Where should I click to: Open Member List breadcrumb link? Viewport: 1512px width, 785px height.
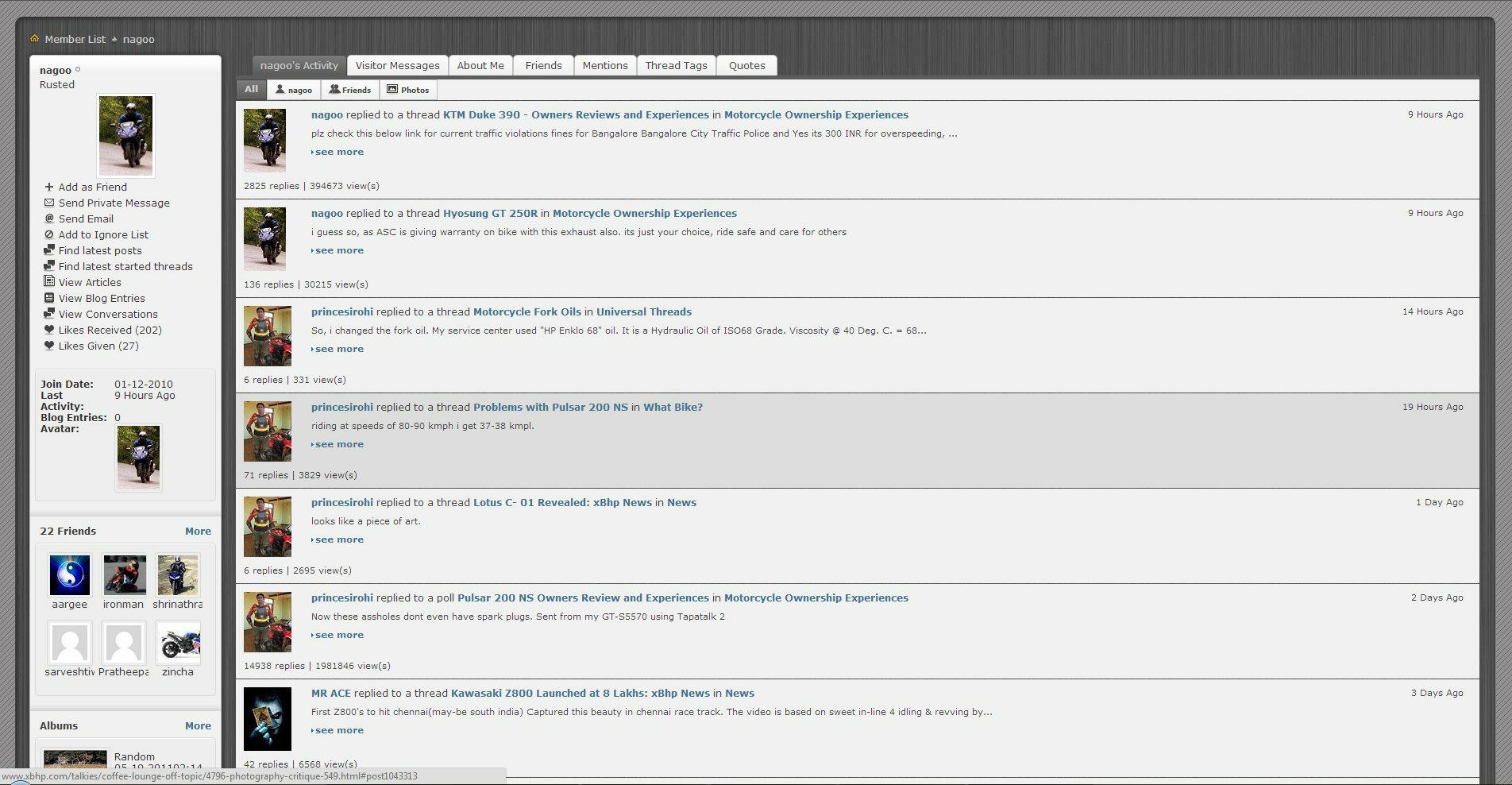click(75, 39)
